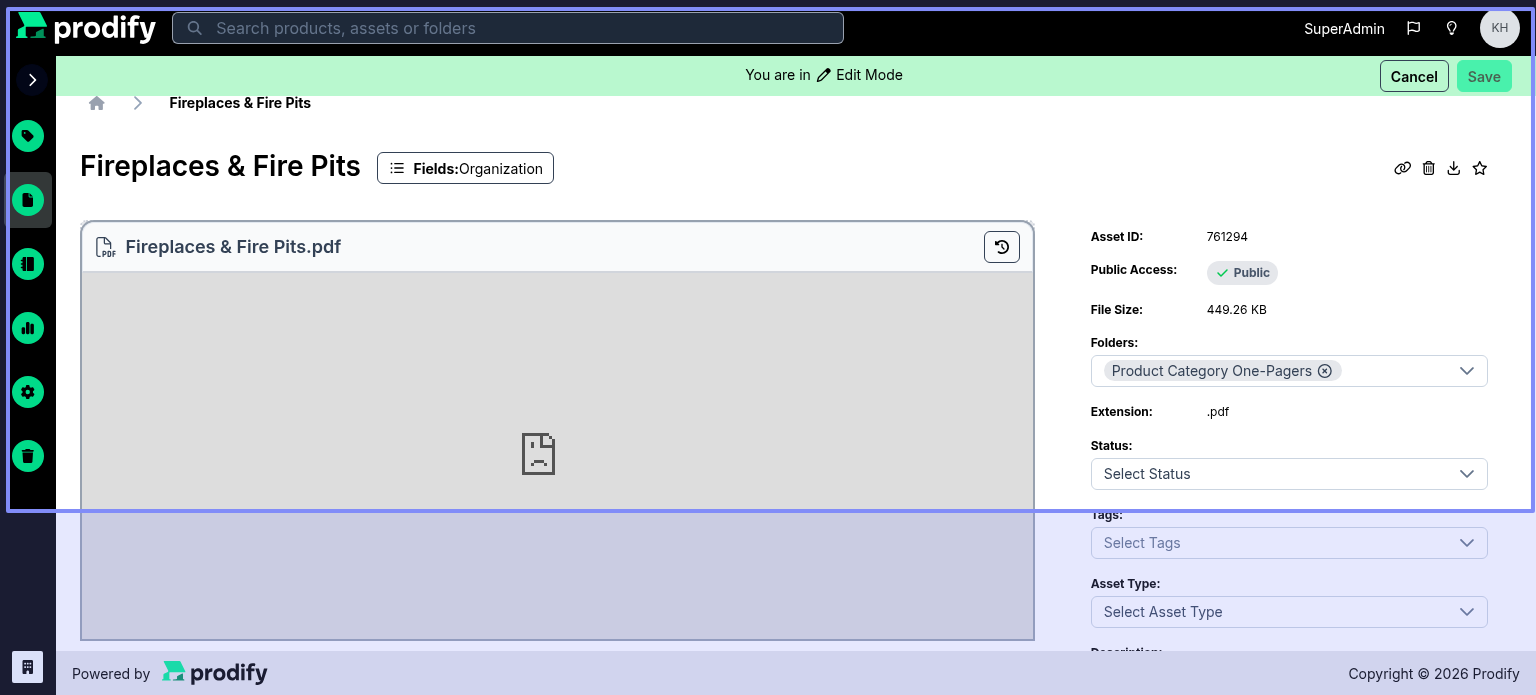Download the asset via download icon

click(1454, 168)
